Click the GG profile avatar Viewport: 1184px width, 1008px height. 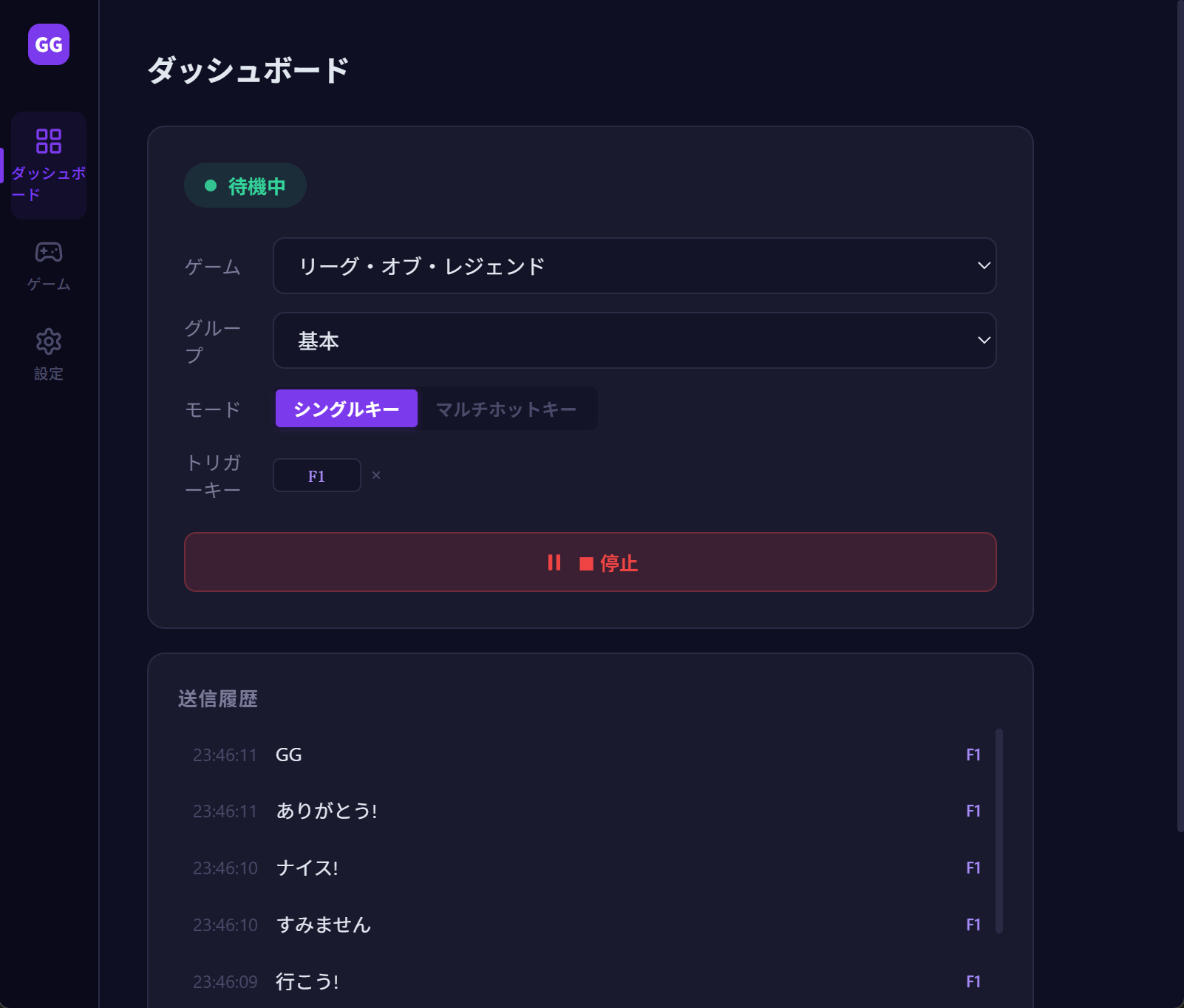click(x=47, y=45)
